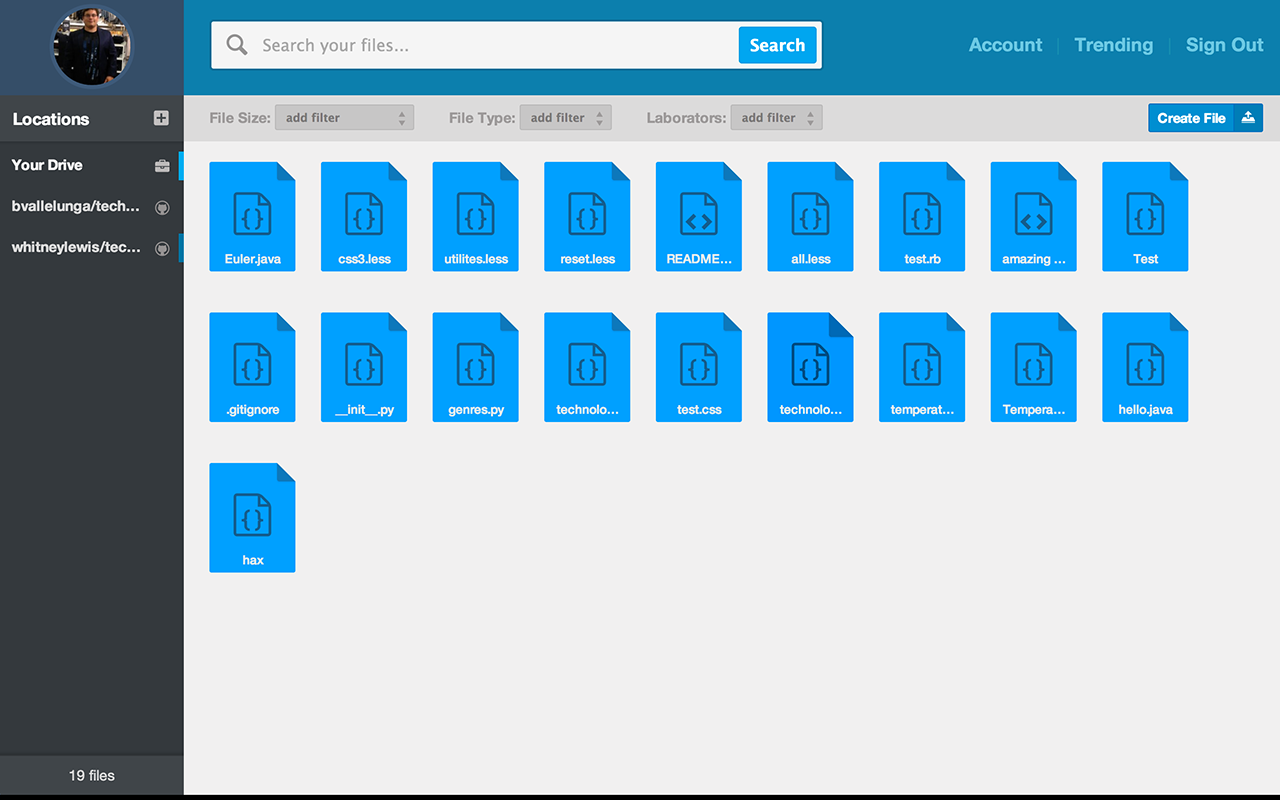The height and width of the screenshot is (800, 1280).
Task: Click GitHub icon next to bvallelunga repo
Action: 162,207
